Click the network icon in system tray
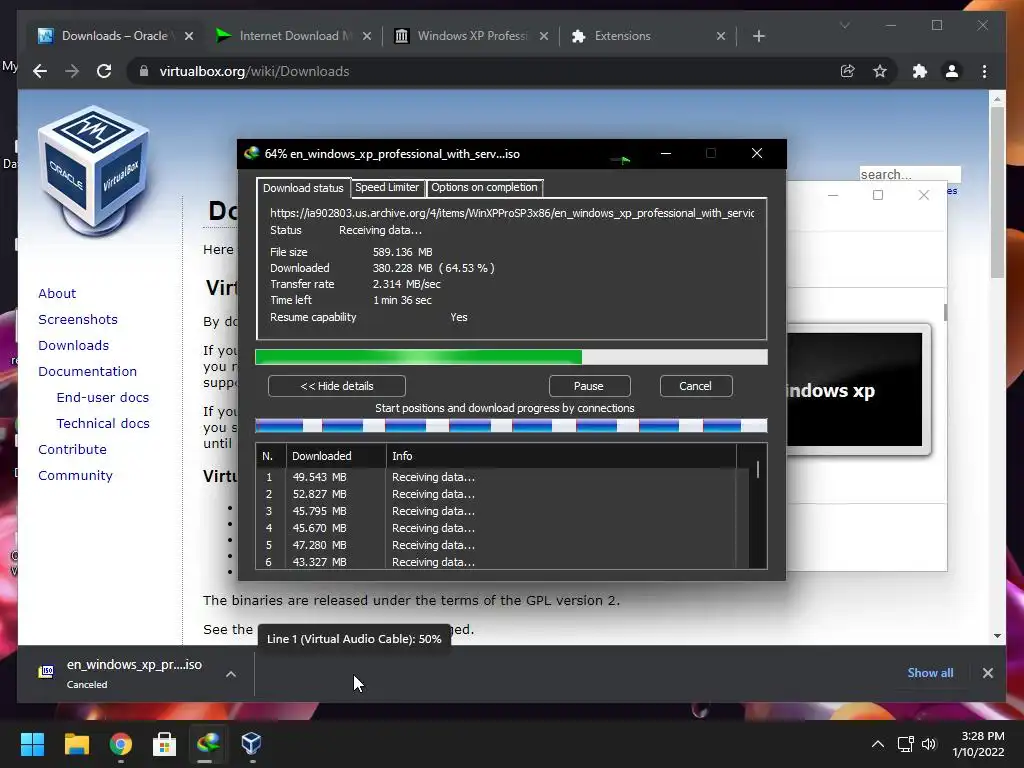 (x=905, y=744)
